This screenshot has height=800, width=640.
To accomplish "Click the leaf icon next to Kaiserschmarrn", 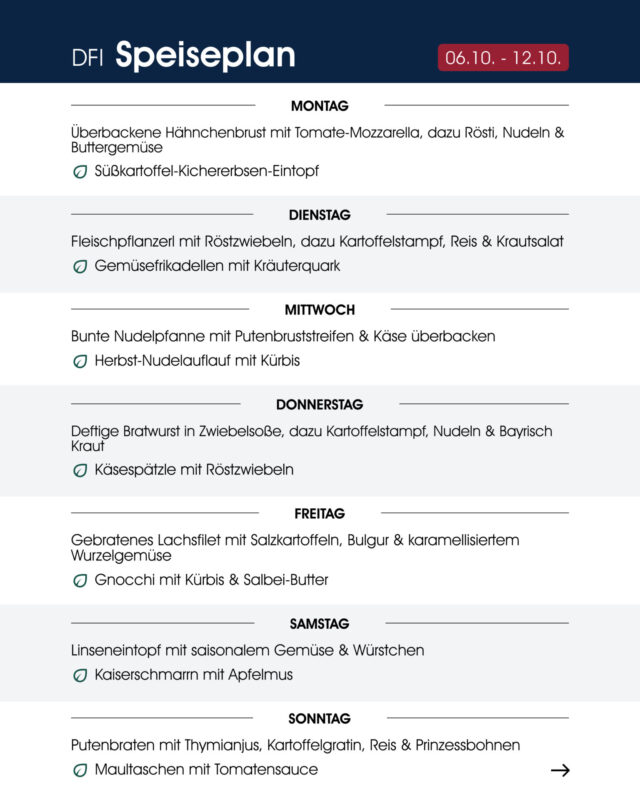I will coord(80,675).
